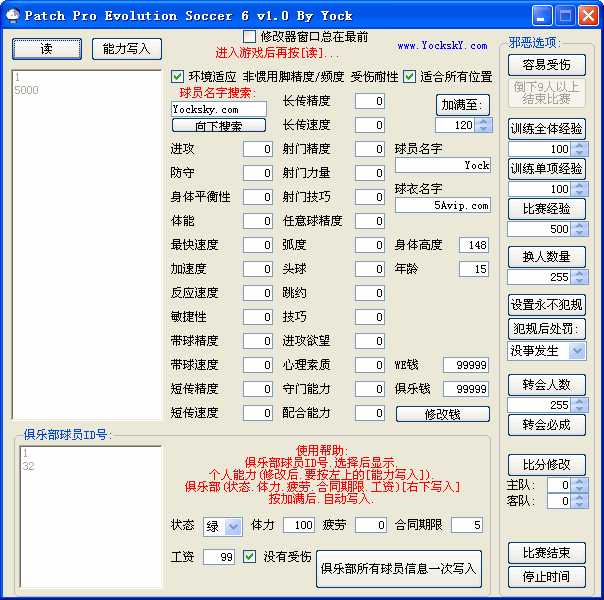This screenshot has height=600, width=604.
Task: Open the 没事发生 dropdown
Action: [x=577, y=351]
